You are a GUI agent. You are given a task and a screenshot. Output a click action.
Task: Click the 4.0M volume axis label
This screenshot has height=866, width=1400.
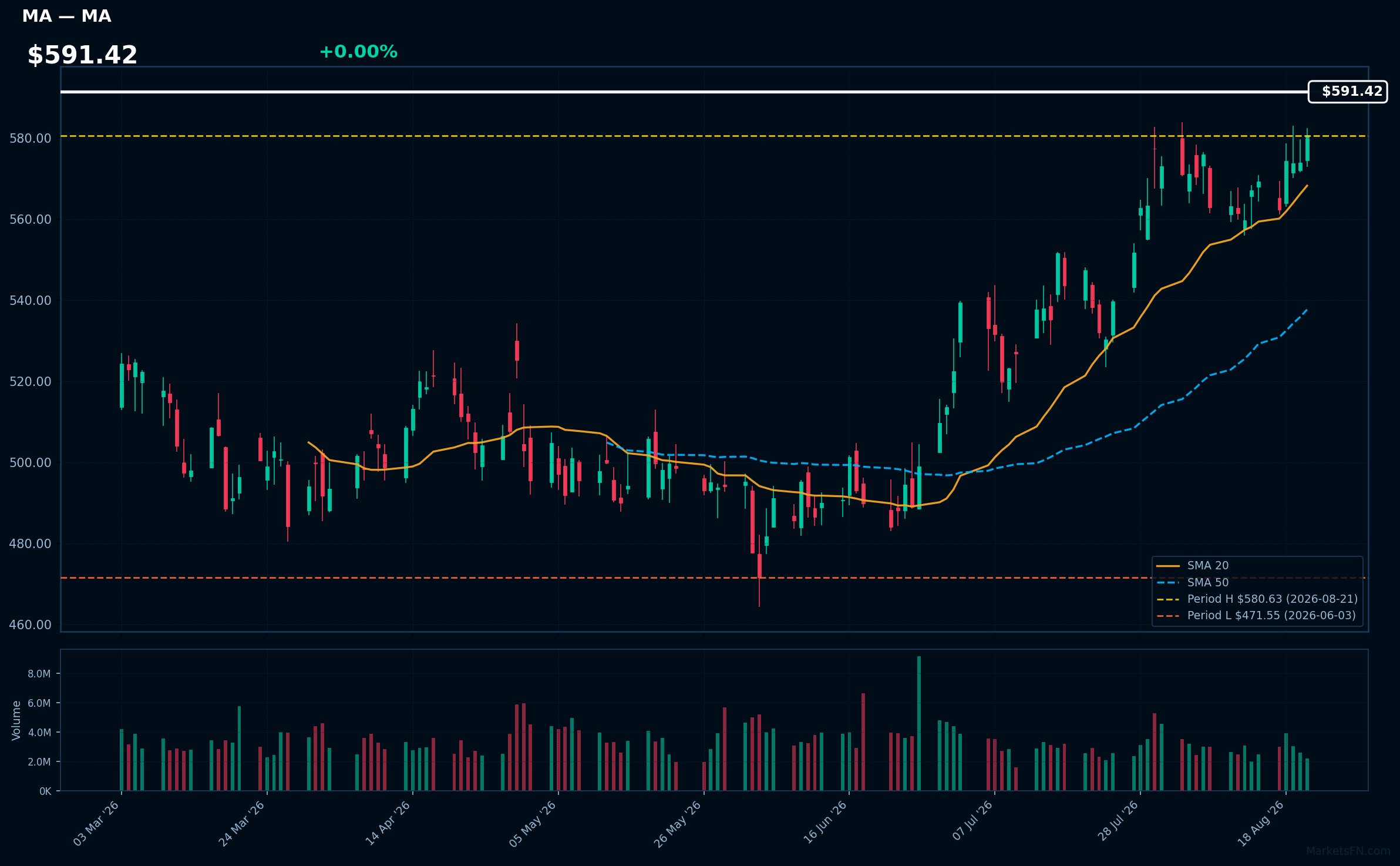click(x=39, y=733)
